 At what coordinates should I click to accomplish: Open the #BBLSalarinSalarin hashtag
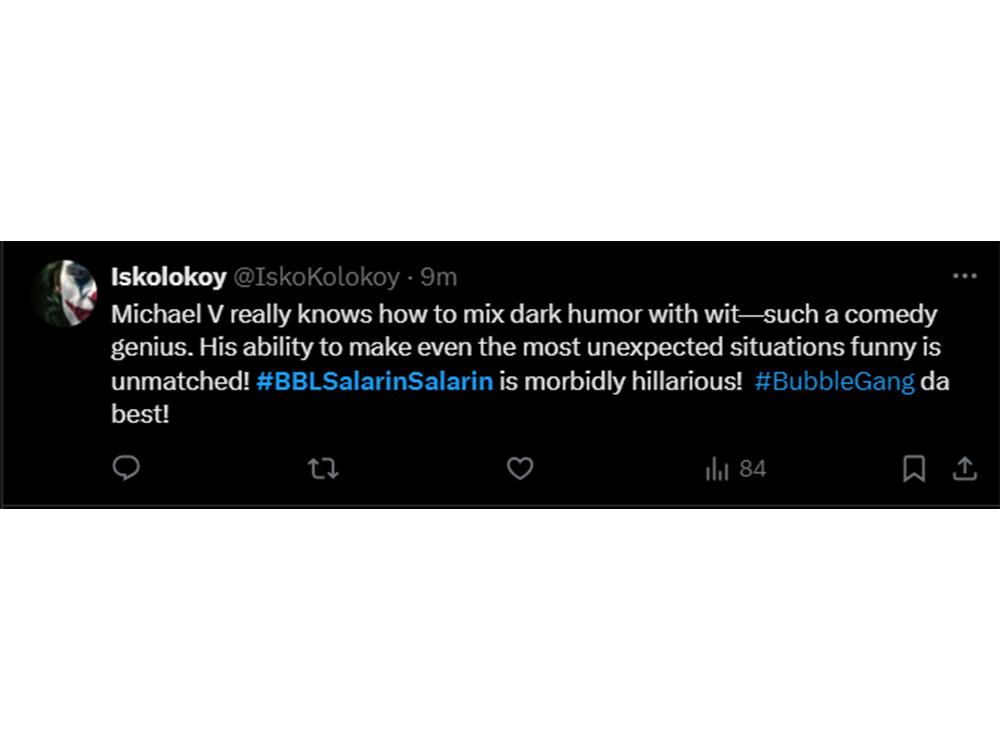point(374,382)
